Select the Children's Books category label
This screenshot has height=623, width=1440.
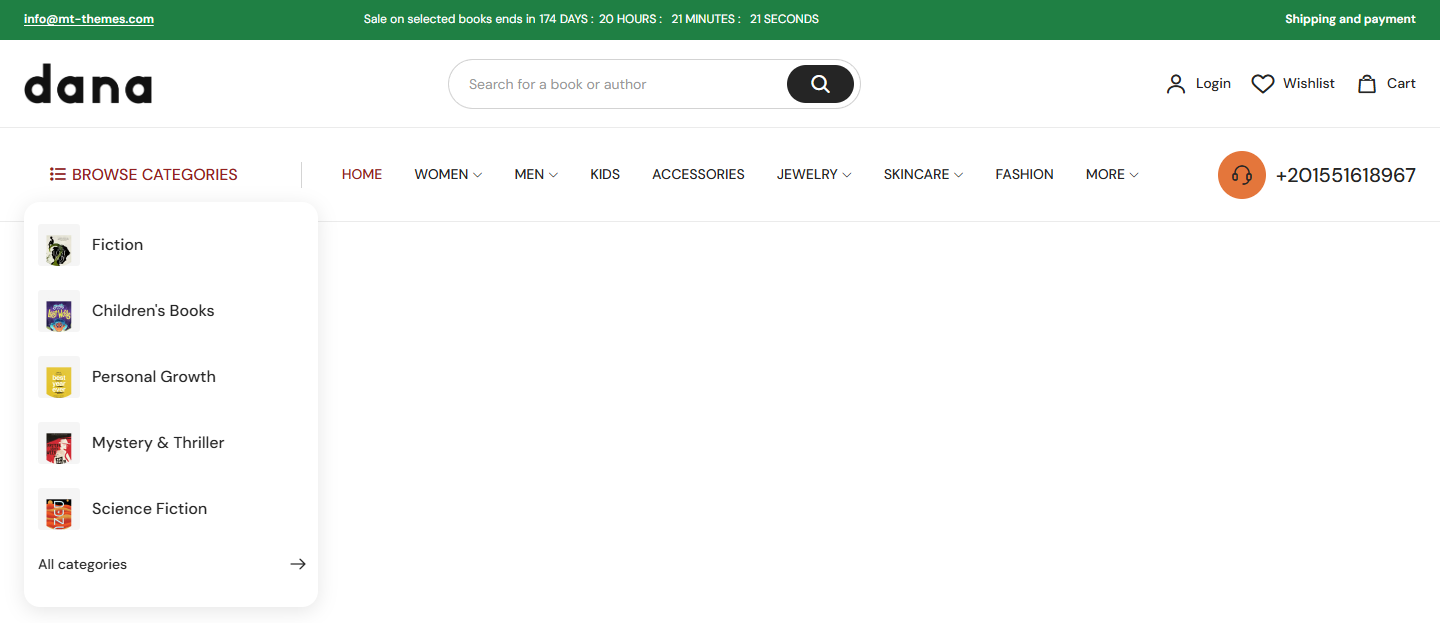pyautogui.click(x=153, y=311)
